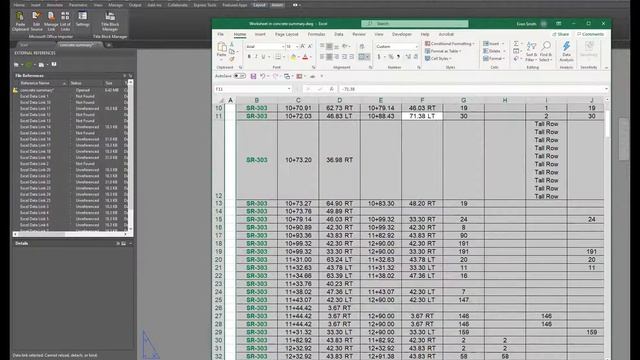Click the Format cells button in ribbon
Screen dimensions: 640x360
[x=494, y=58]
